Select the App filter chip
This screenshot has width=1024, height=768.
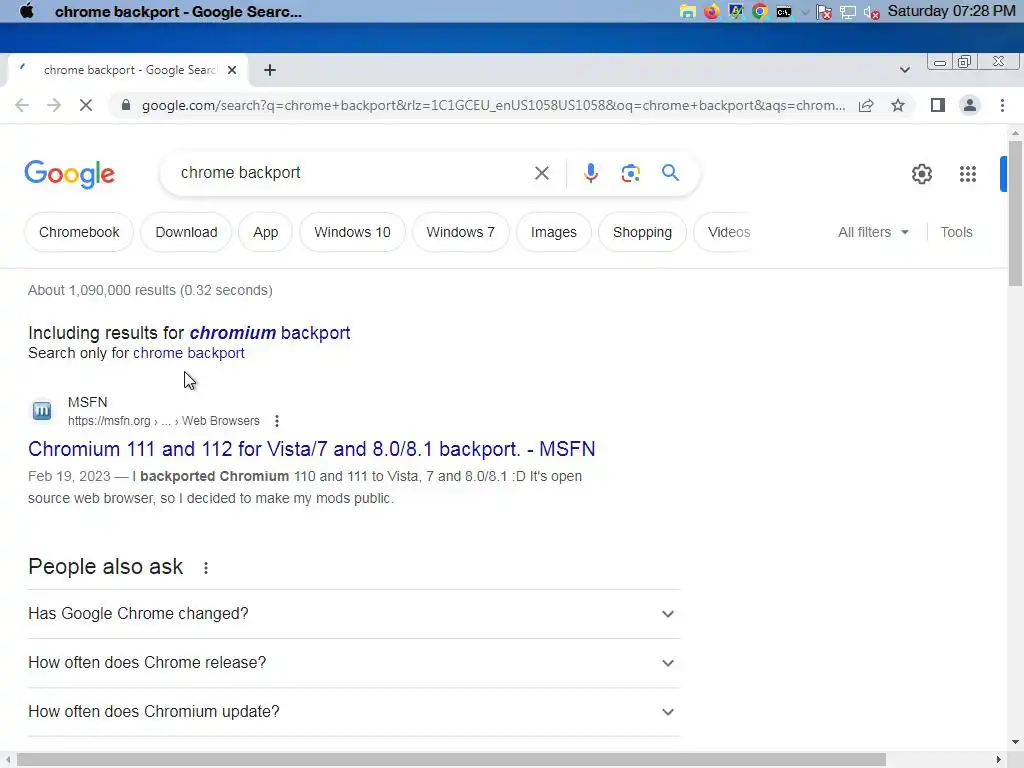pyautogui.click(x=266, y=232)
